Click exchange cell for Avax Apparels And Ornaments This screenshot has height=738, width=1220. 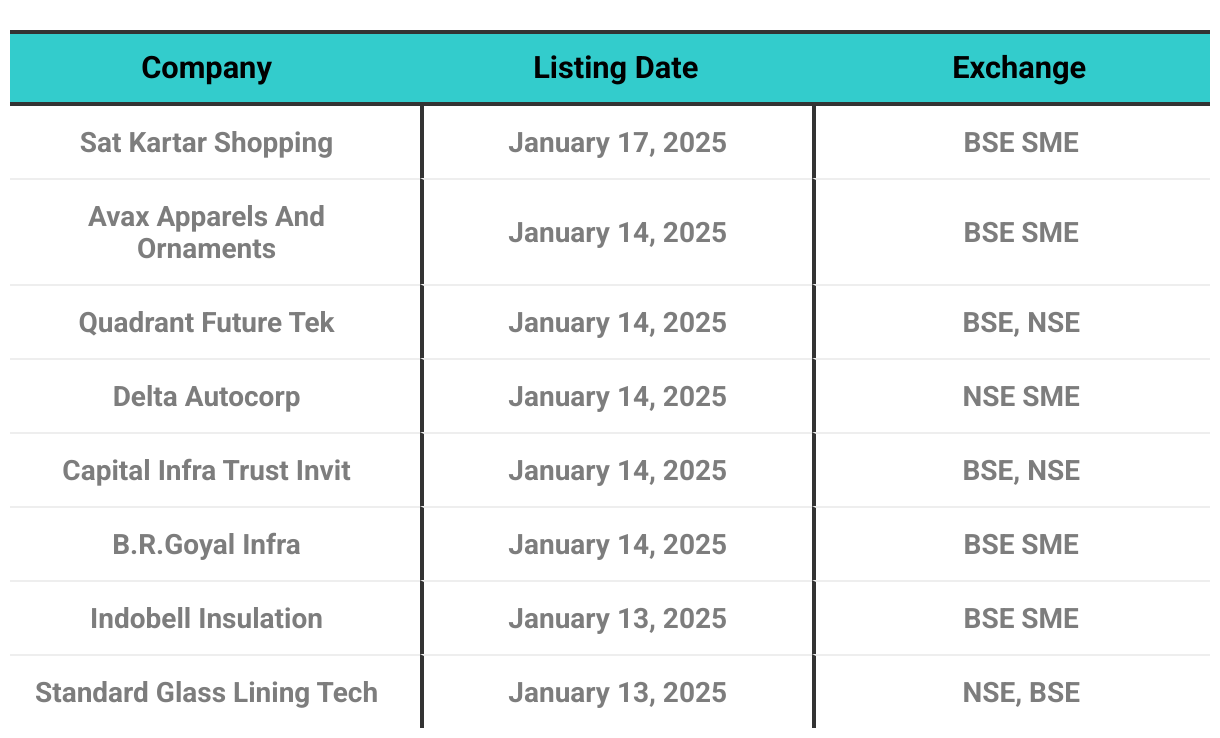tap(1021, 232)
